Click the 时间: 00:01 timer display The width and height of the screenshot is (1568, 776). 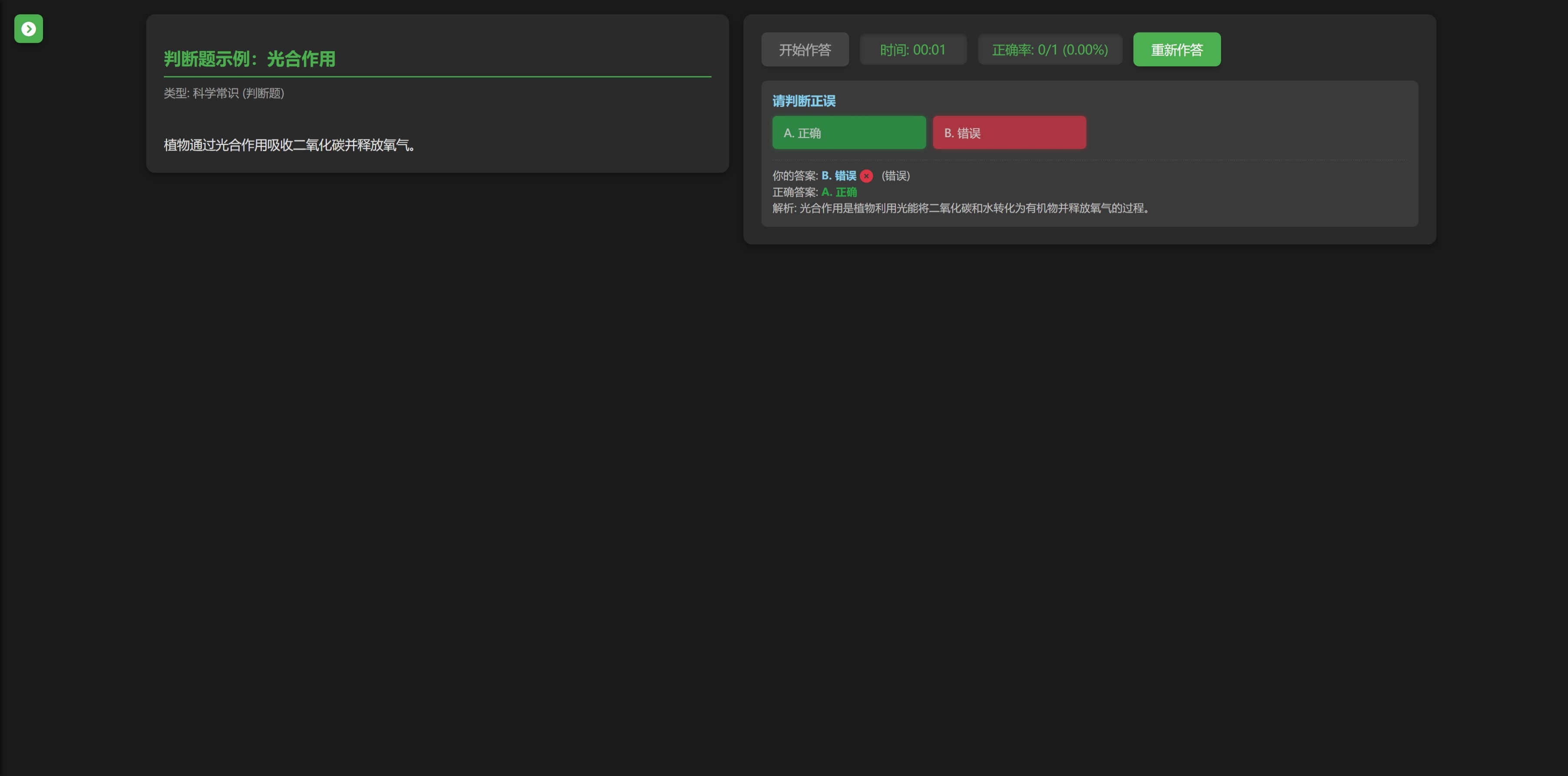(x=912, y=50)
